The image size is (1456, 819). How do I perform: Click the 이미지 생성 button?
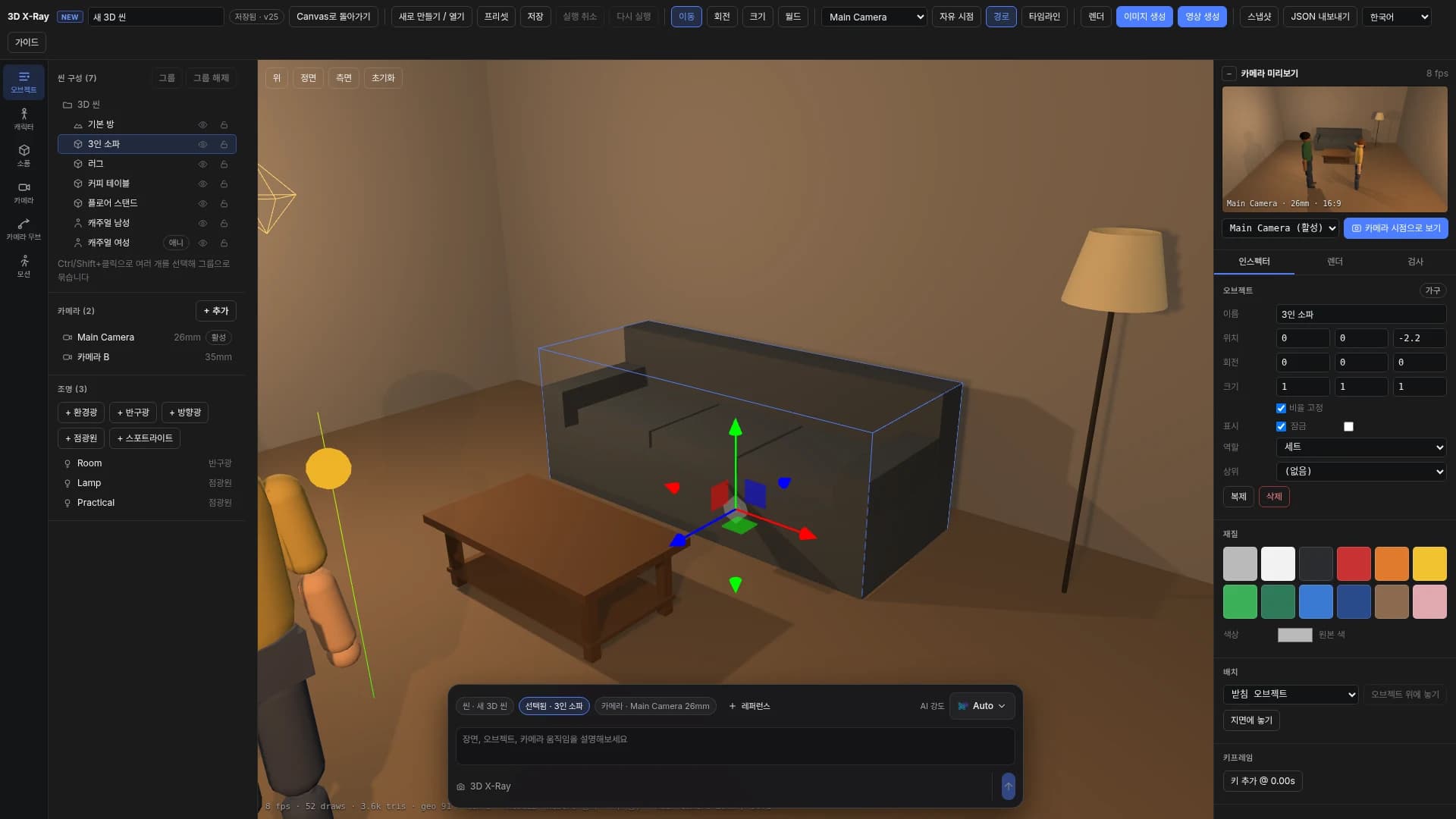click(1144, 17)
